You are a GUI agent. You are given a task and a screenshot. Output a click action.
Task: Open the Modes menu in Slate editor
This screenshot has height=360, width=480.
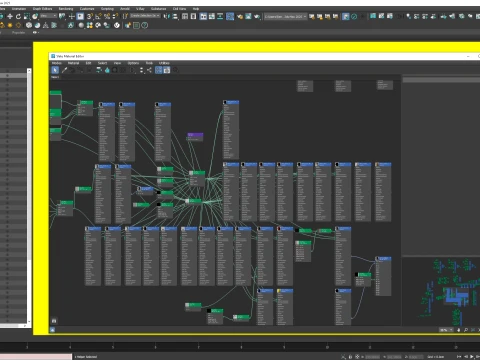56,63
